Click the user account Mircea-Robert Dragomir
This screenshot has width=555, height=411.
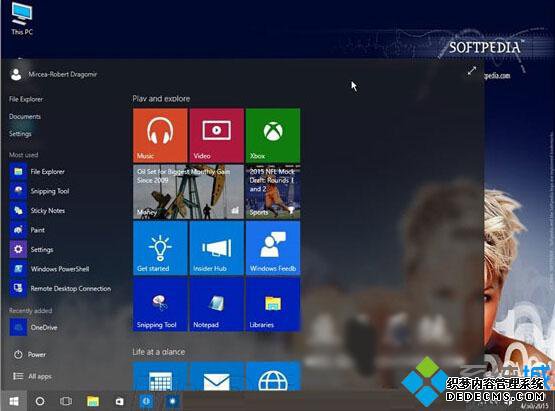pyautogui.click(x=53, y=74)
